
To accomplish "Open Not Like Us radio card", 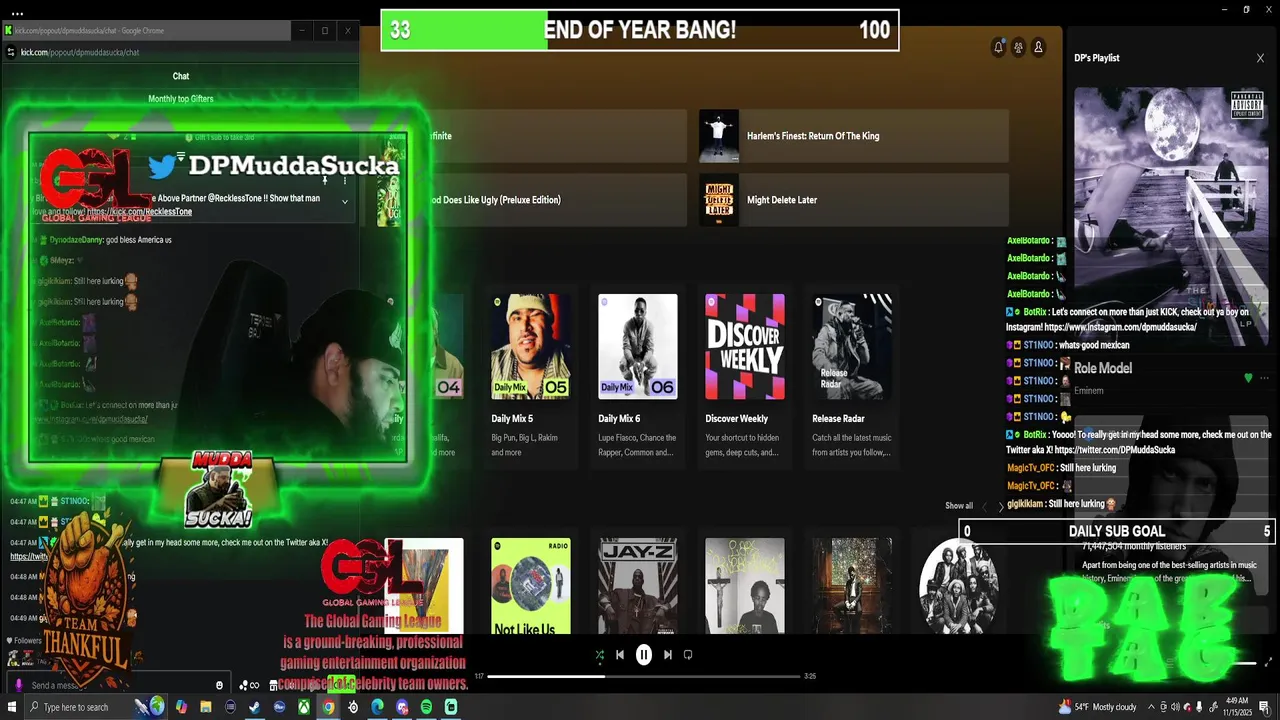I will (531, 587).
